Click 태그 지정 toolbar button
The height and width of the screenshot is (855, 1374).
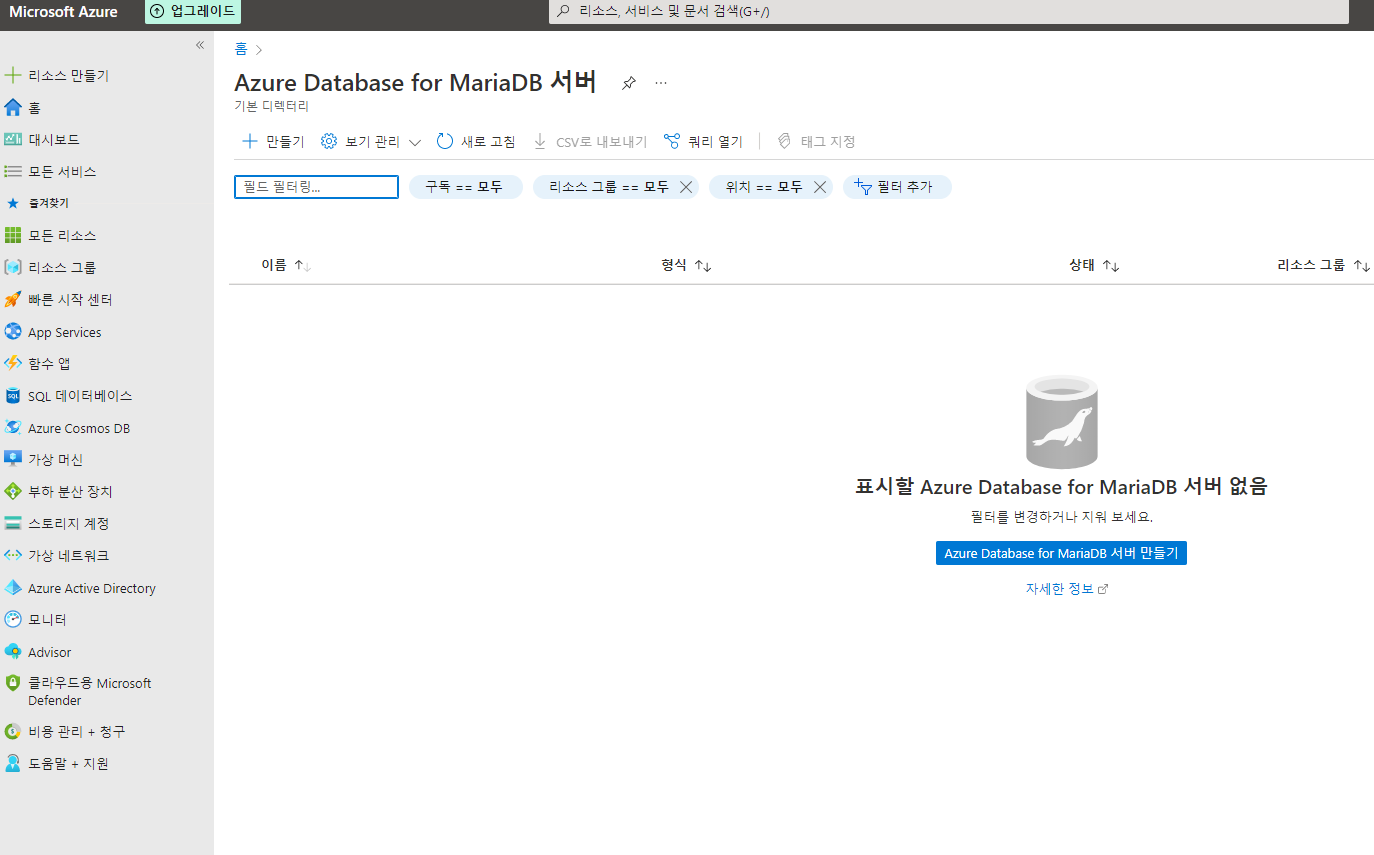tap(817, 141)
